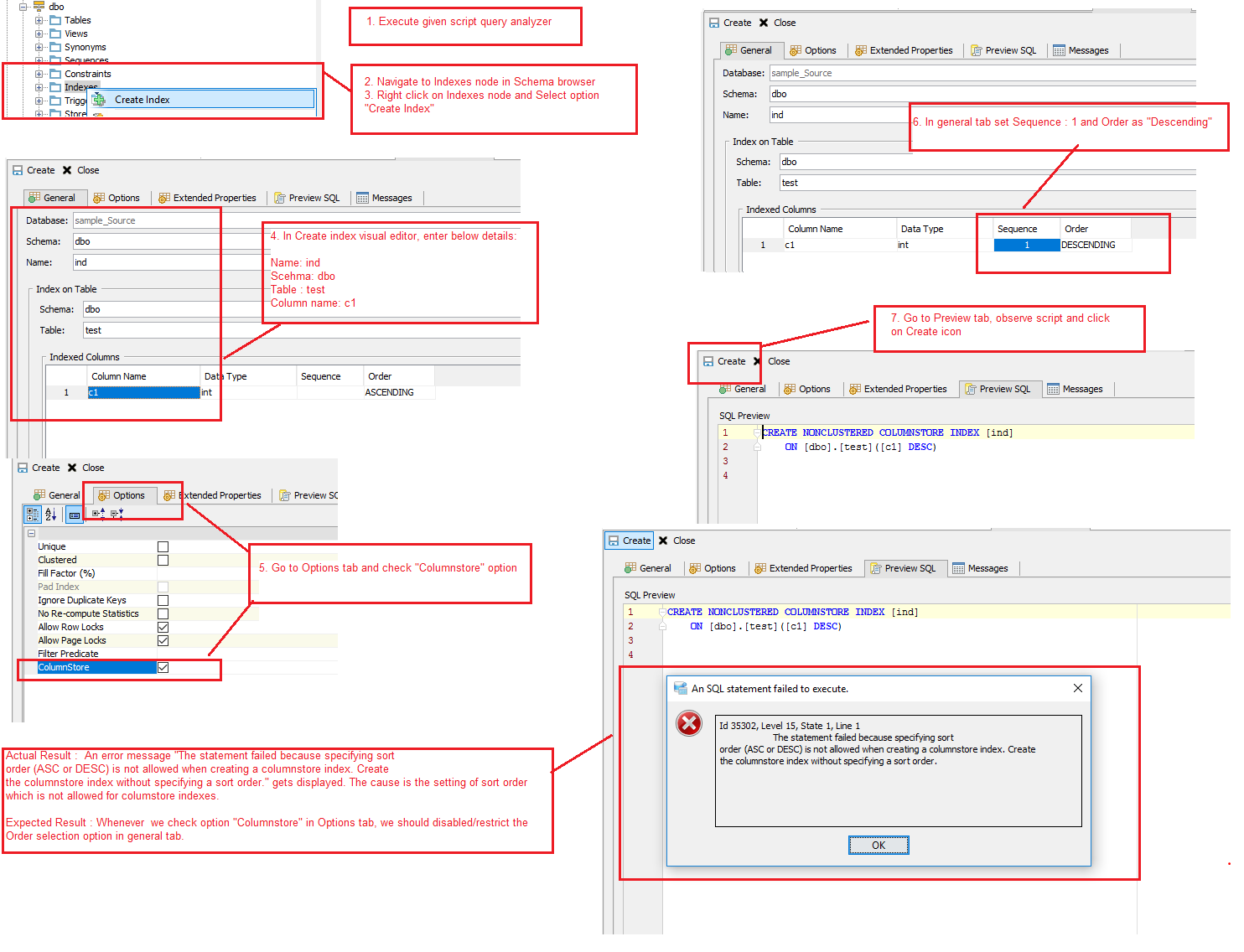Uncheck Allow Page Locks
The image size is (1244, 952).
tap(163, 640)
